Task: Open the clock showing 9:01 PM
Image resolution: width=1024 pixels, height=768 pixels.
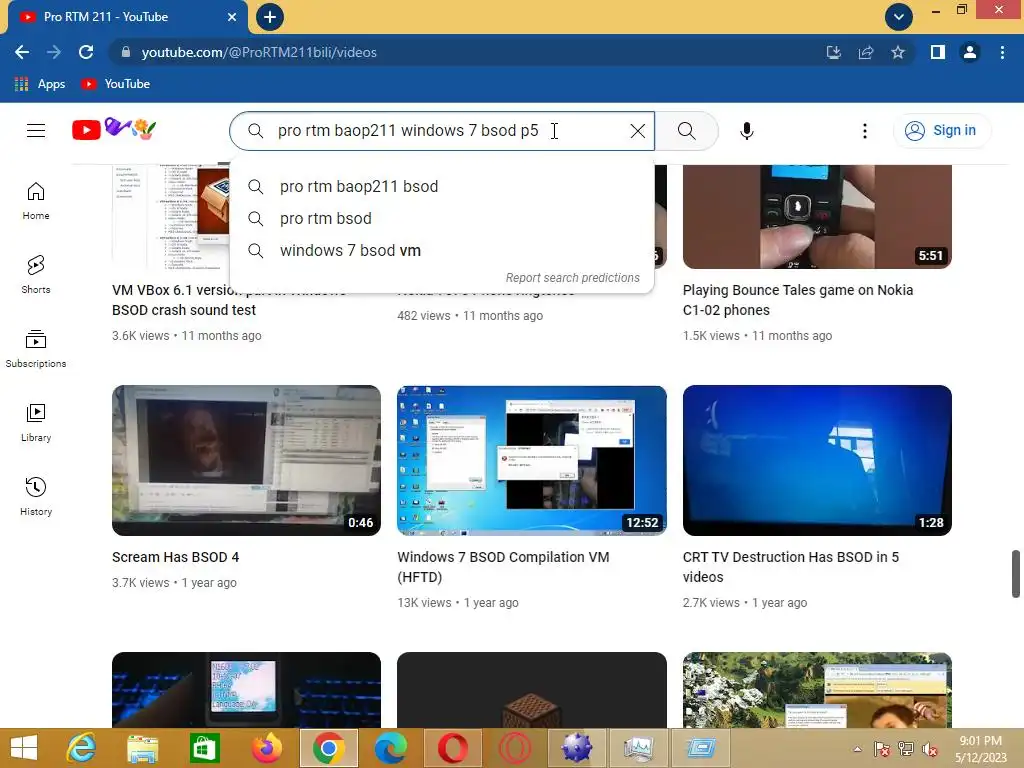Action: [x=980, y=749]
